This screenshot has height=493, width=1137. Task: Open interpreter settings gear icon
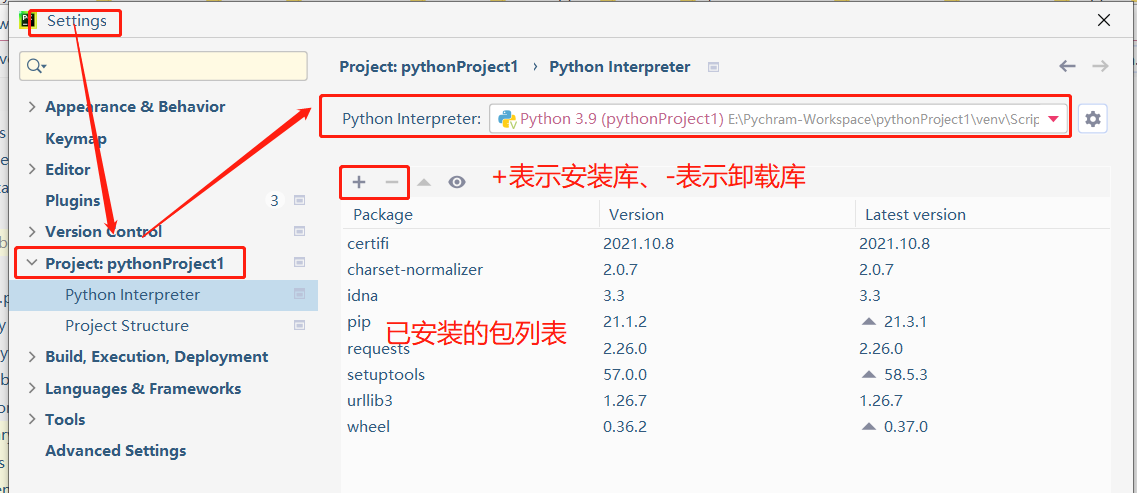1093,119
